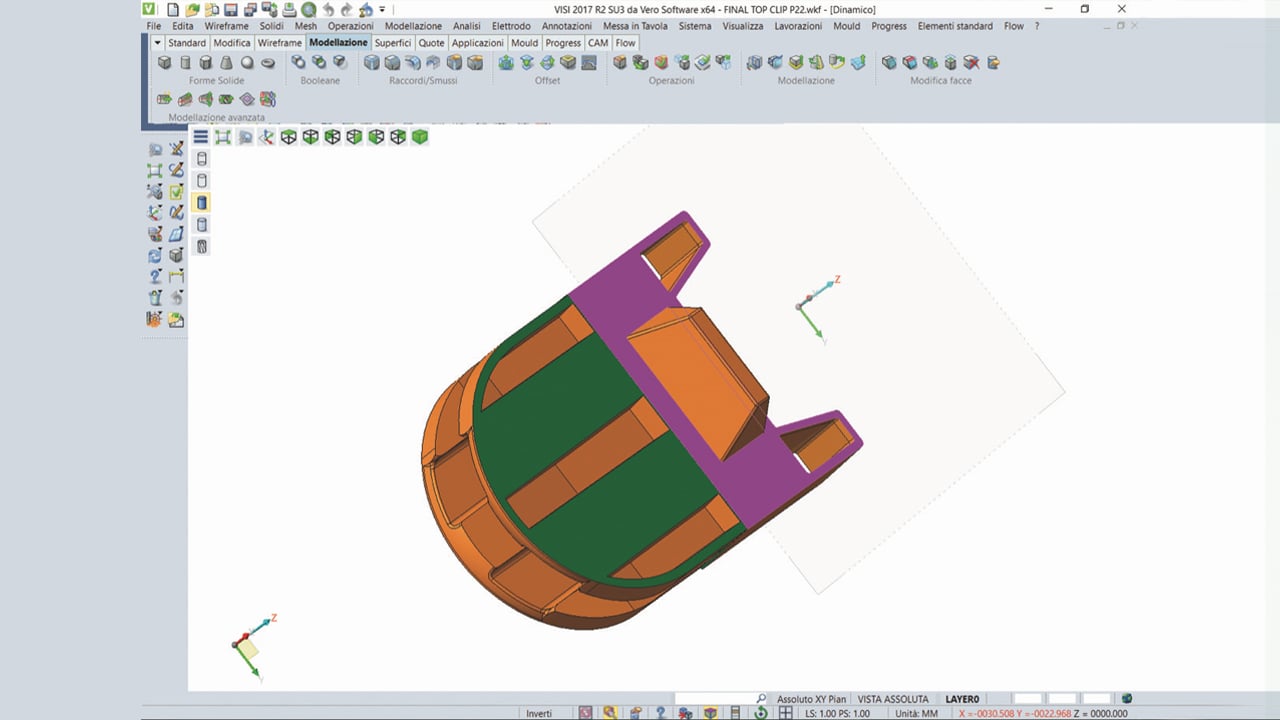Open the ribbon tab dropdown arrow before Standard
Viewport: 1280px width, 720px height.
pyautogui.click(x=157, y=43)
